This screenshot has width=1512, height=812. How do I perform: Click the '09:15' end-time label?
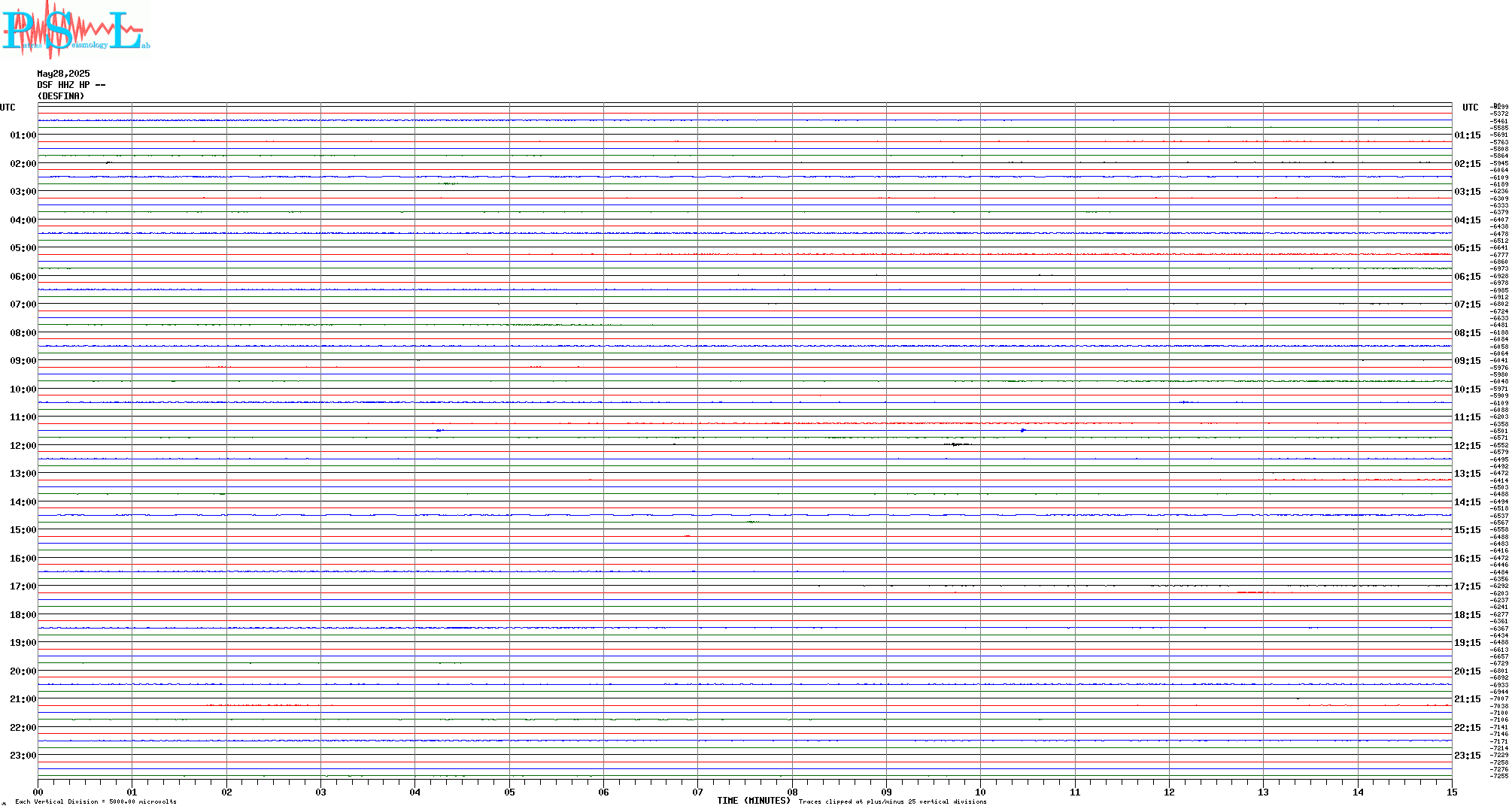pos(1468,361)
